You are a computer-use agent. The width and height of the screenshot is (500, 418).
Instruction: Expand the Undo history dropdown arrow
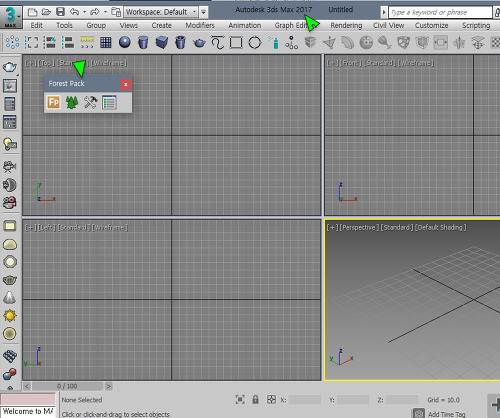tap(84, 12)
